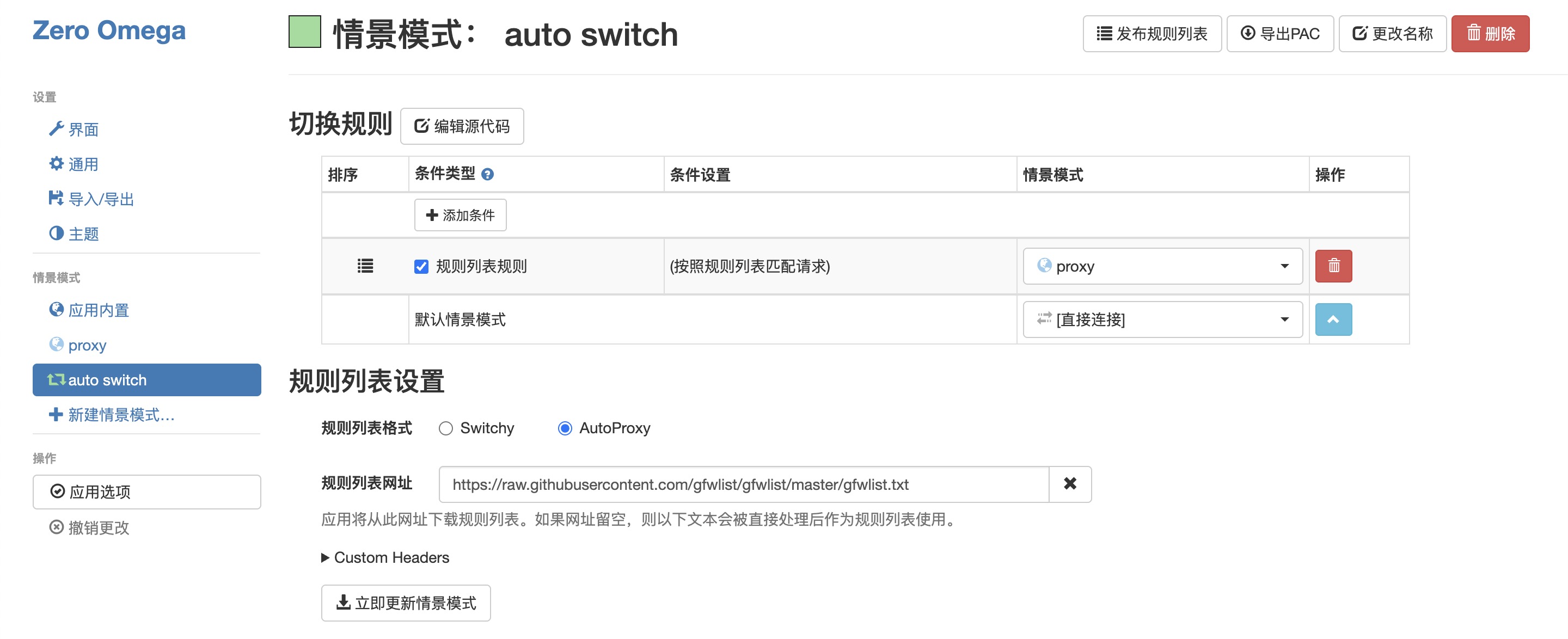This screenshot has height=639, width=1568.
Task: Click 立即更新情景模式 update button
Action: (x=406, y=603)
